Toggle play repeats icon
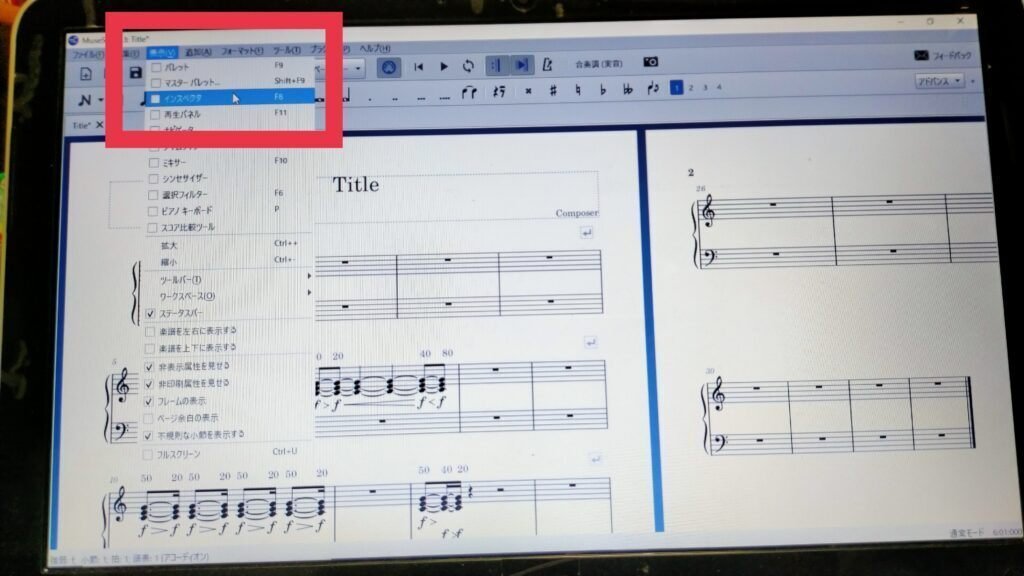This screenshot has width=1024, height=576. point(496,65)
